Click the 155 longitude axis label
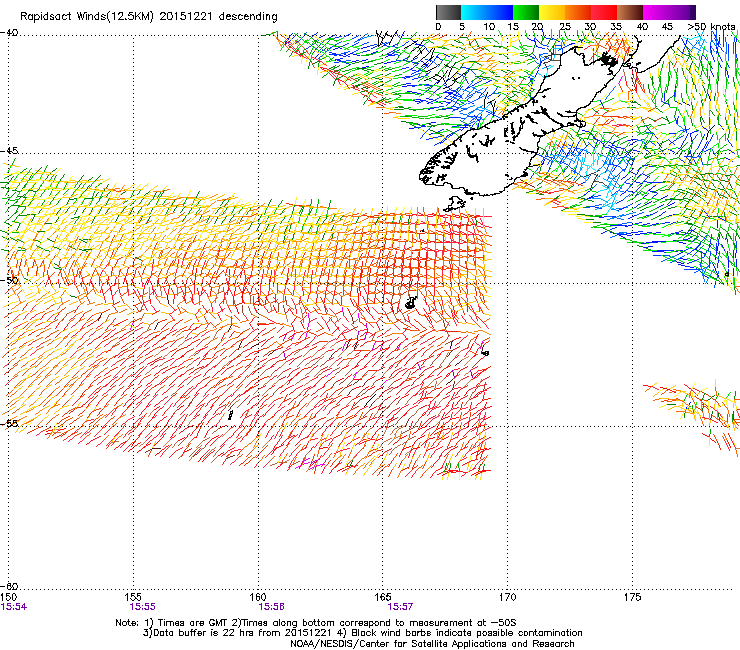 134,597
